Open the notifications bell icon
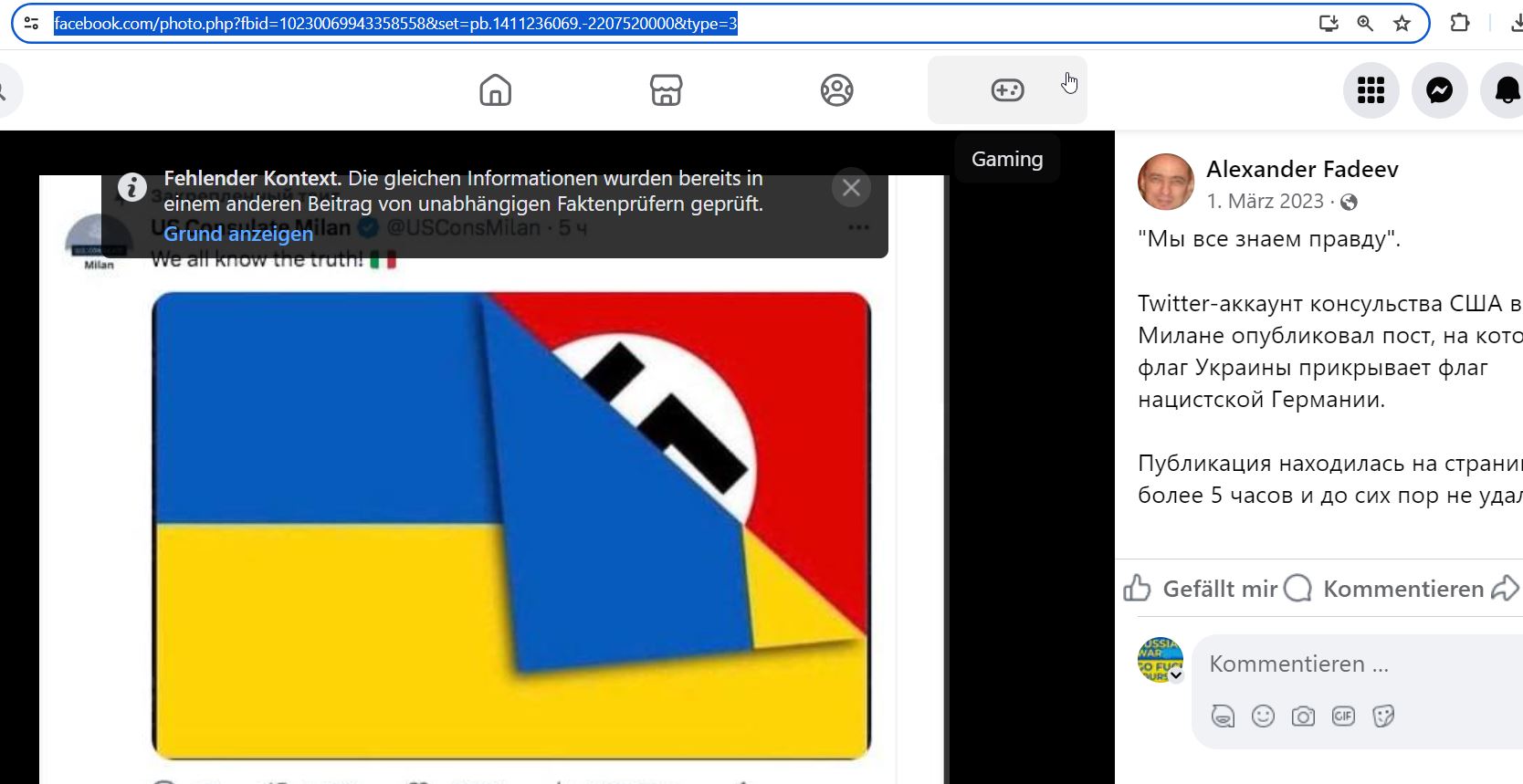The width and height of the screenshot is (1523, 784). [x=1507, y=90]
